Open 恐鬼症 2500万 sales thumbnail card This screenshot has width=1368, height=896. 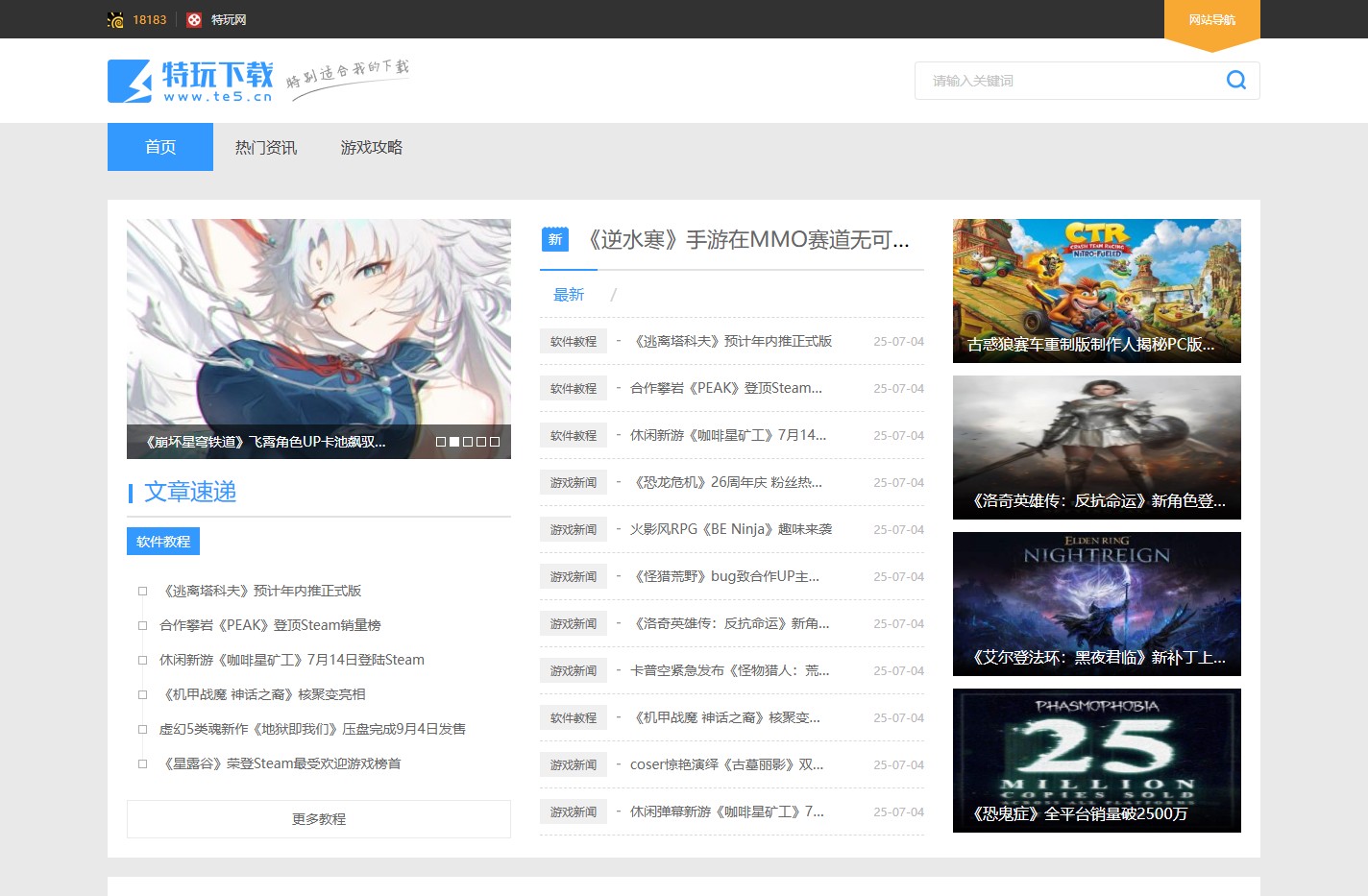(1097, 761)
